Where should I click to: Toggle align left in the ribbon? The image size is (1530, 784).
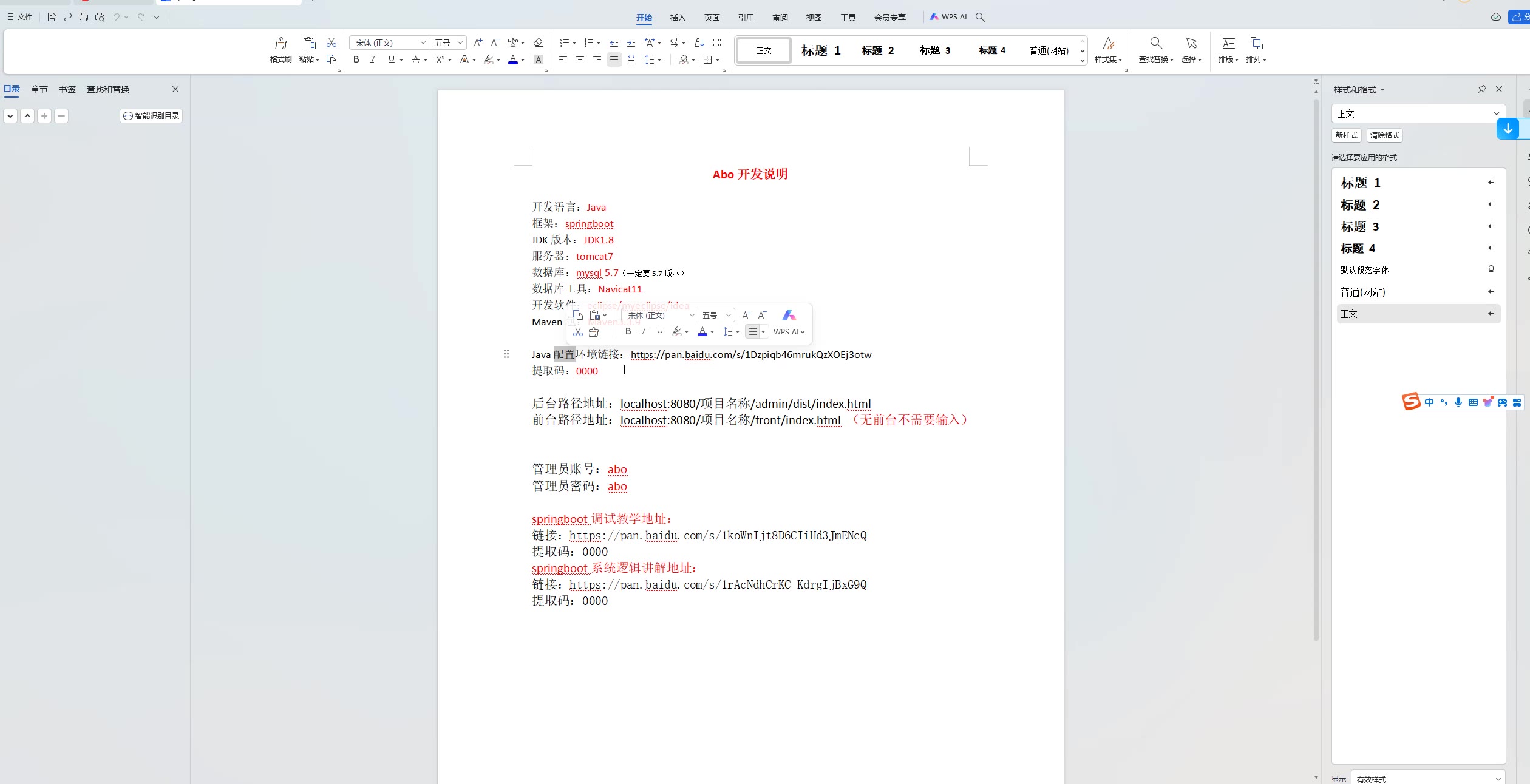563,59
